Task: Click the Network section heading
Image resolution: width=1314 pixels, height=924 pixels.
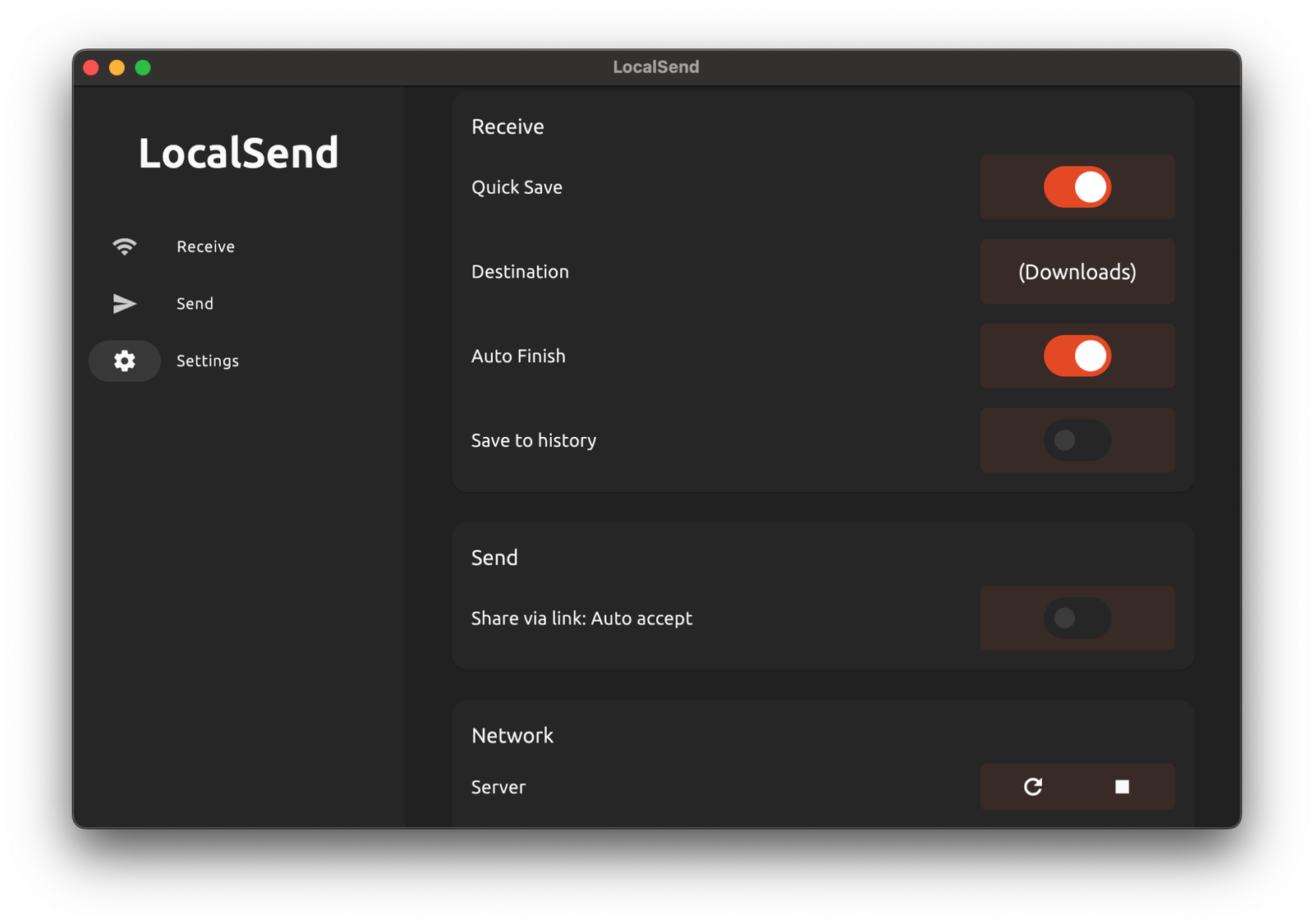Action: (x=512, y=736)
